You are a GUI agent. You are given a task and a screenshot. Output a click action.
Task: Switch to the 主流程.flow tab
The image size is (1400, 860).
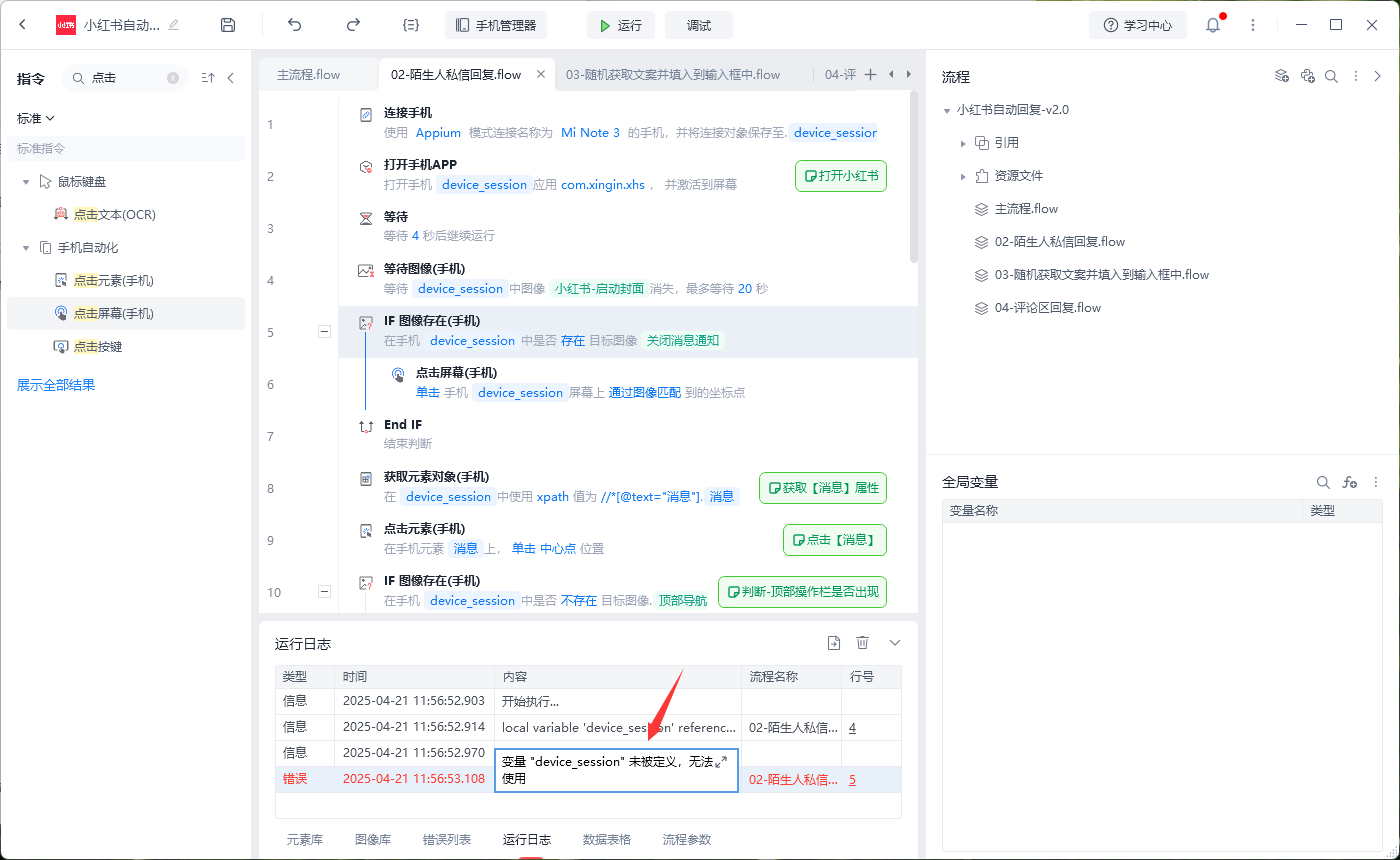coord(308,75)
